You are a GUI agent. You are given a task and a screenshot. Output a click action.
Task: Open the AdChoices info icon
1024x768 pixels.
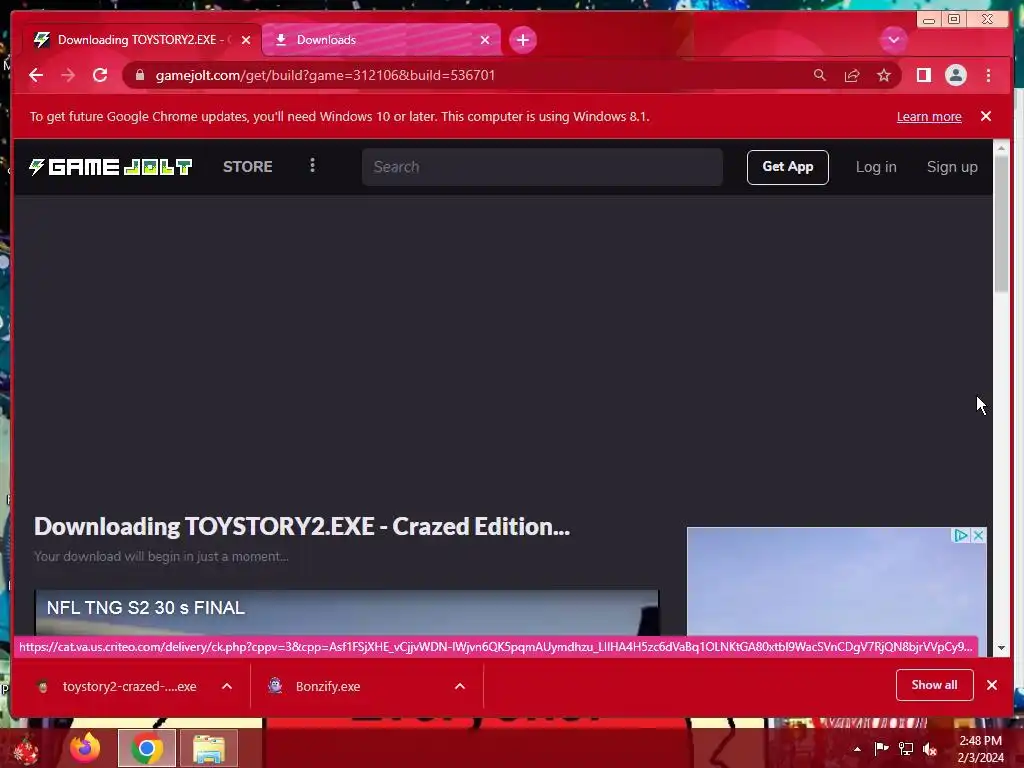pyautogui.click(x=961, y=536)
